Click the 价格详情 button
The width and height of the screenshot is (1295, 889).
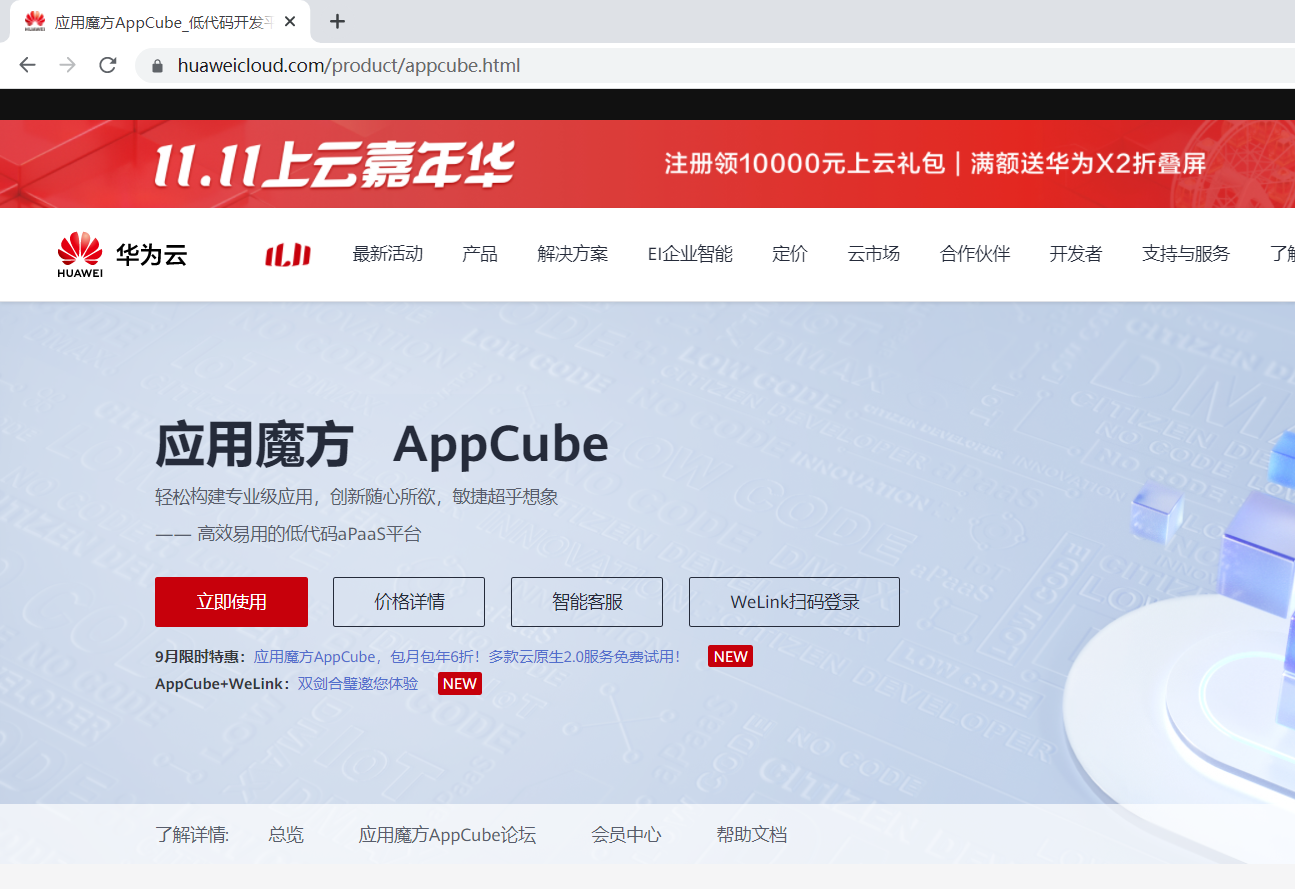click(x=409, y=602)
